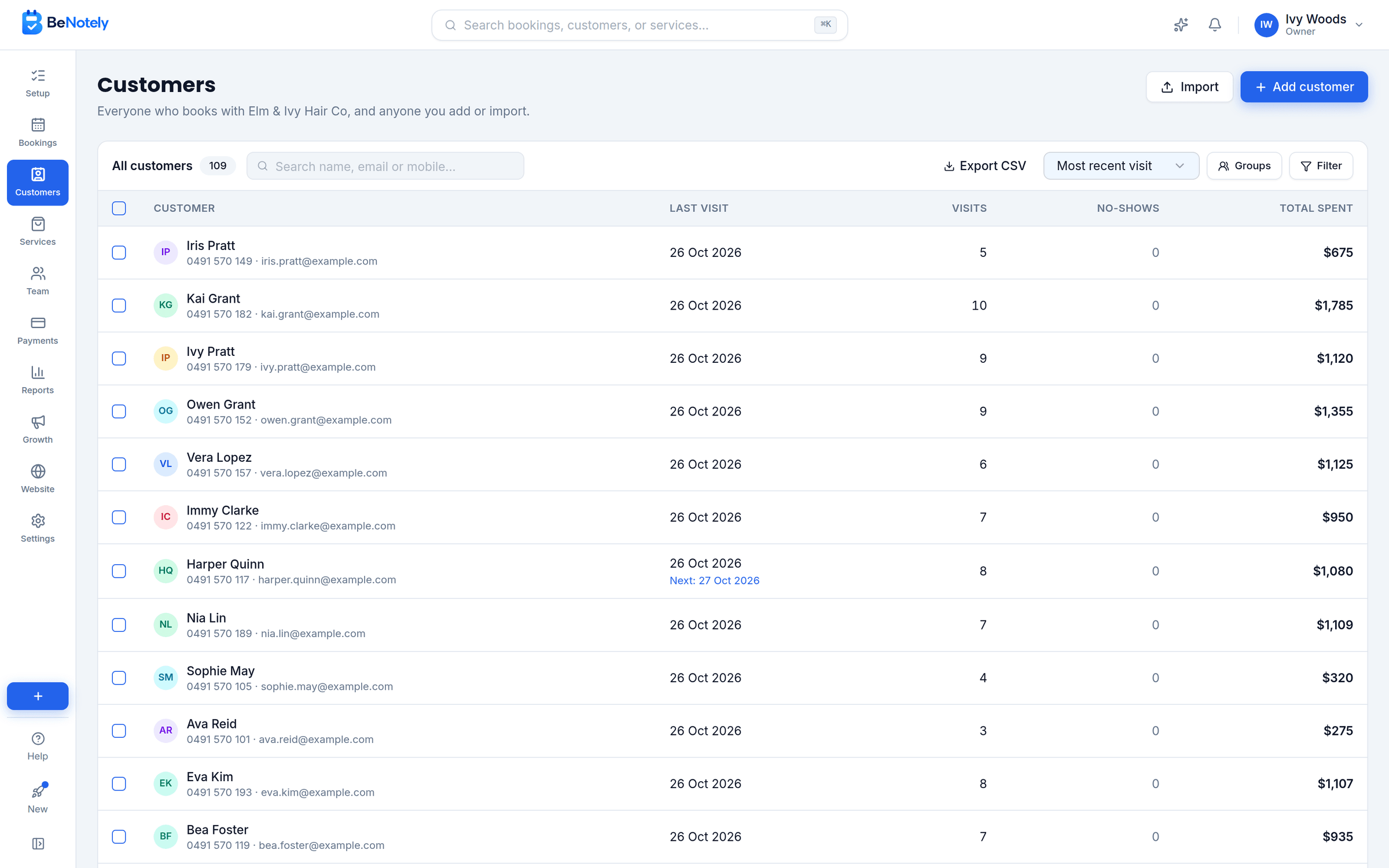Image resolution: width=1389 pixels, height=868 pixels.
Task: Collapse the sidebar with the panel icon
Action: (38, 844)
